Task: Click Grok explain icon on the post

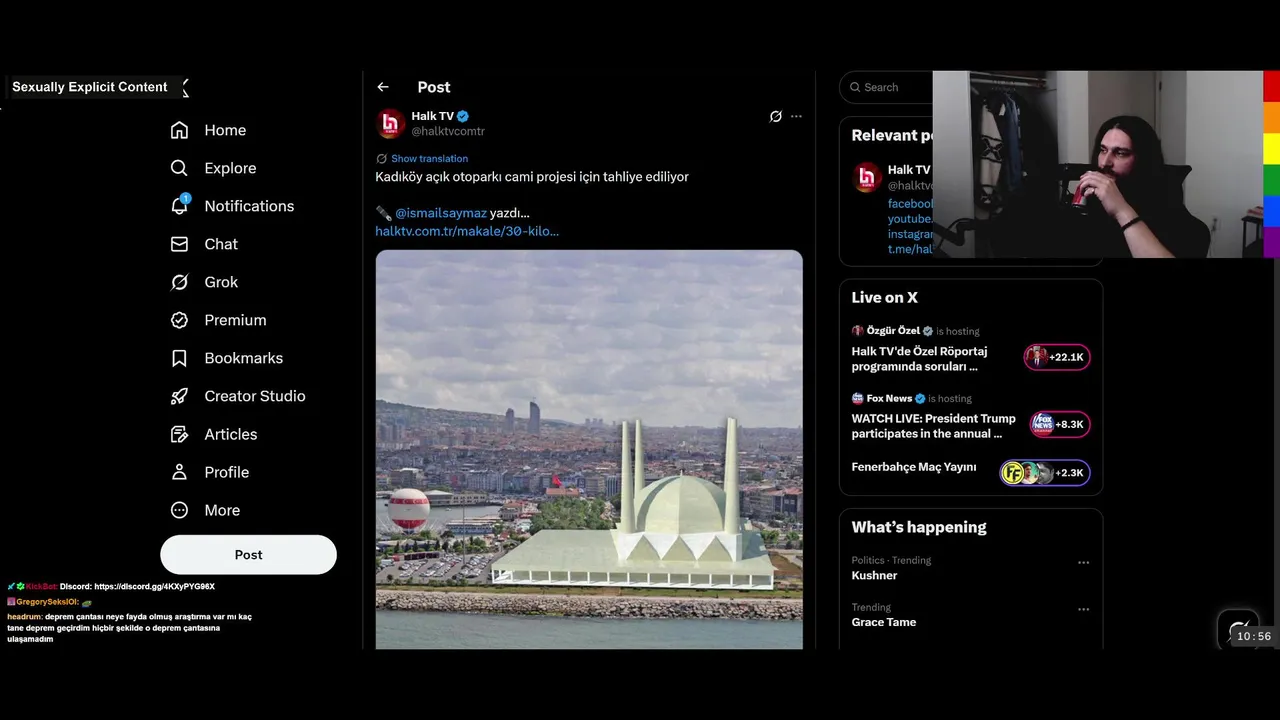Action: coord(775,116)
